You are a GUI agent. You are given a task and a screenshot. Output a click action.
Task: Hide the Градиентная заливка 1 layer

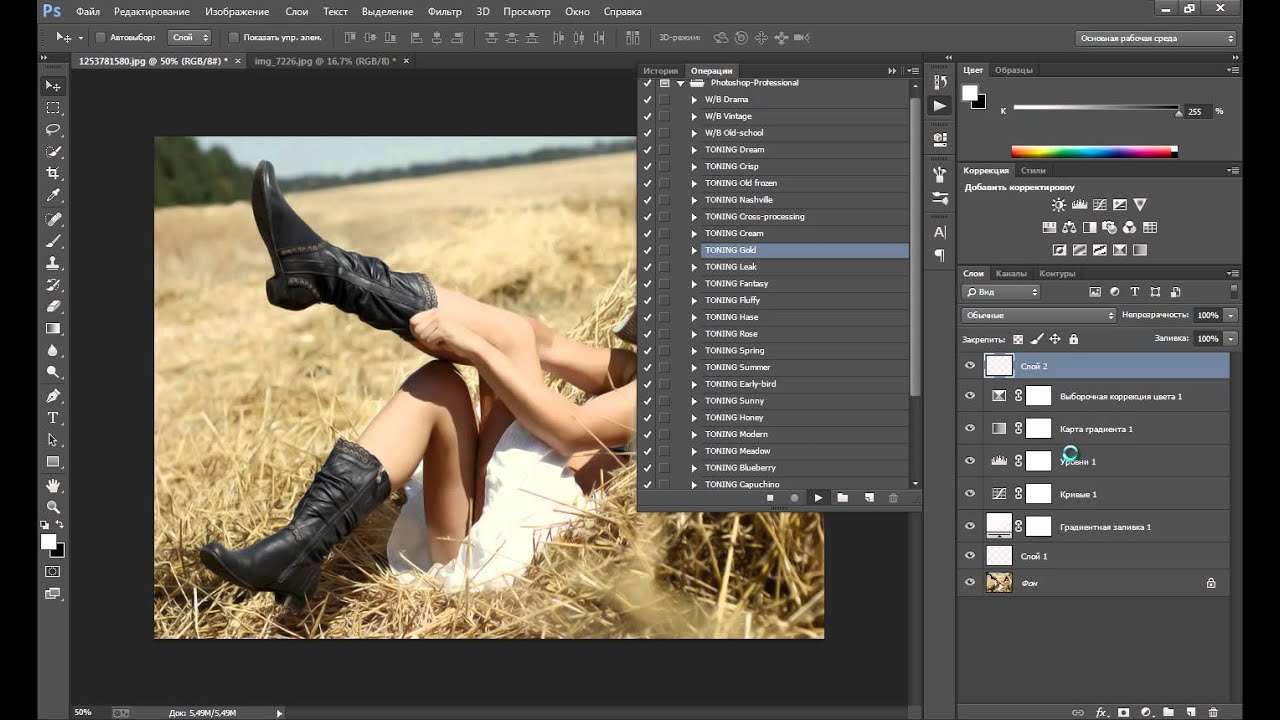click(969, 526)
